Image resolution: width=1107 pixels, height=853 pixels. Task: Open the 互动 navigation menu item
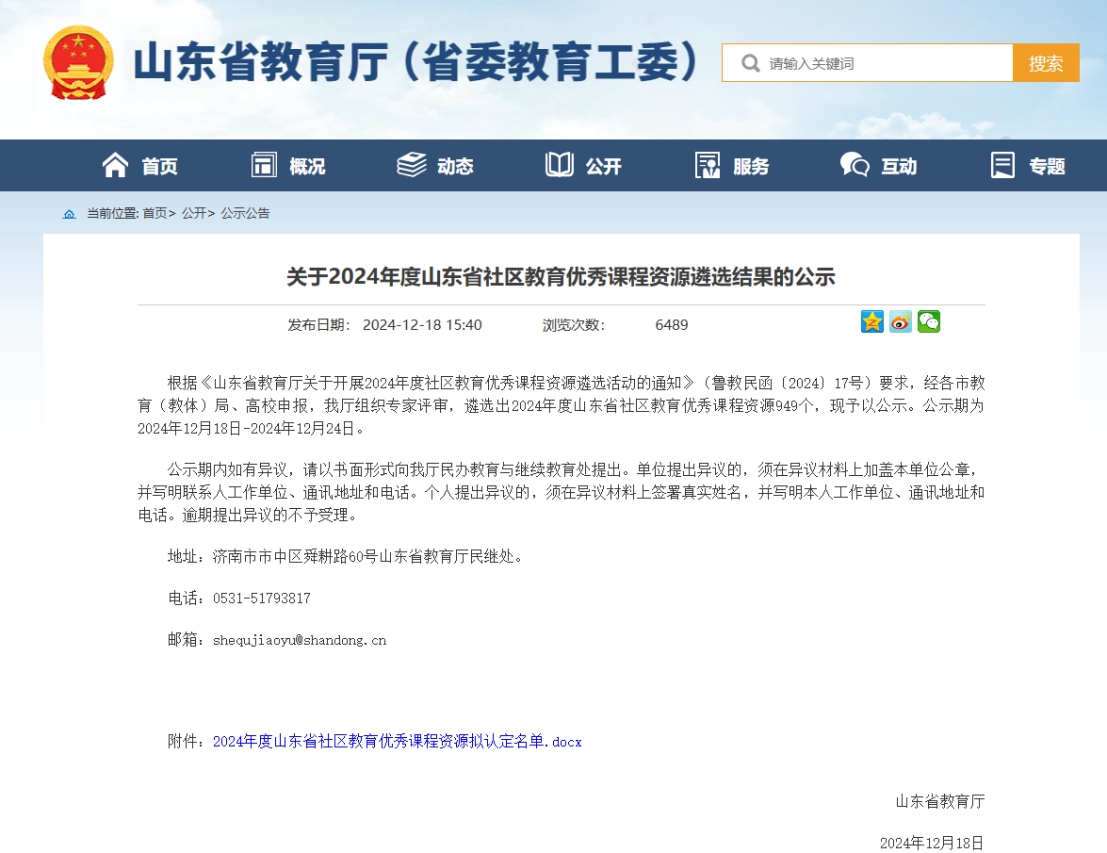899,167
